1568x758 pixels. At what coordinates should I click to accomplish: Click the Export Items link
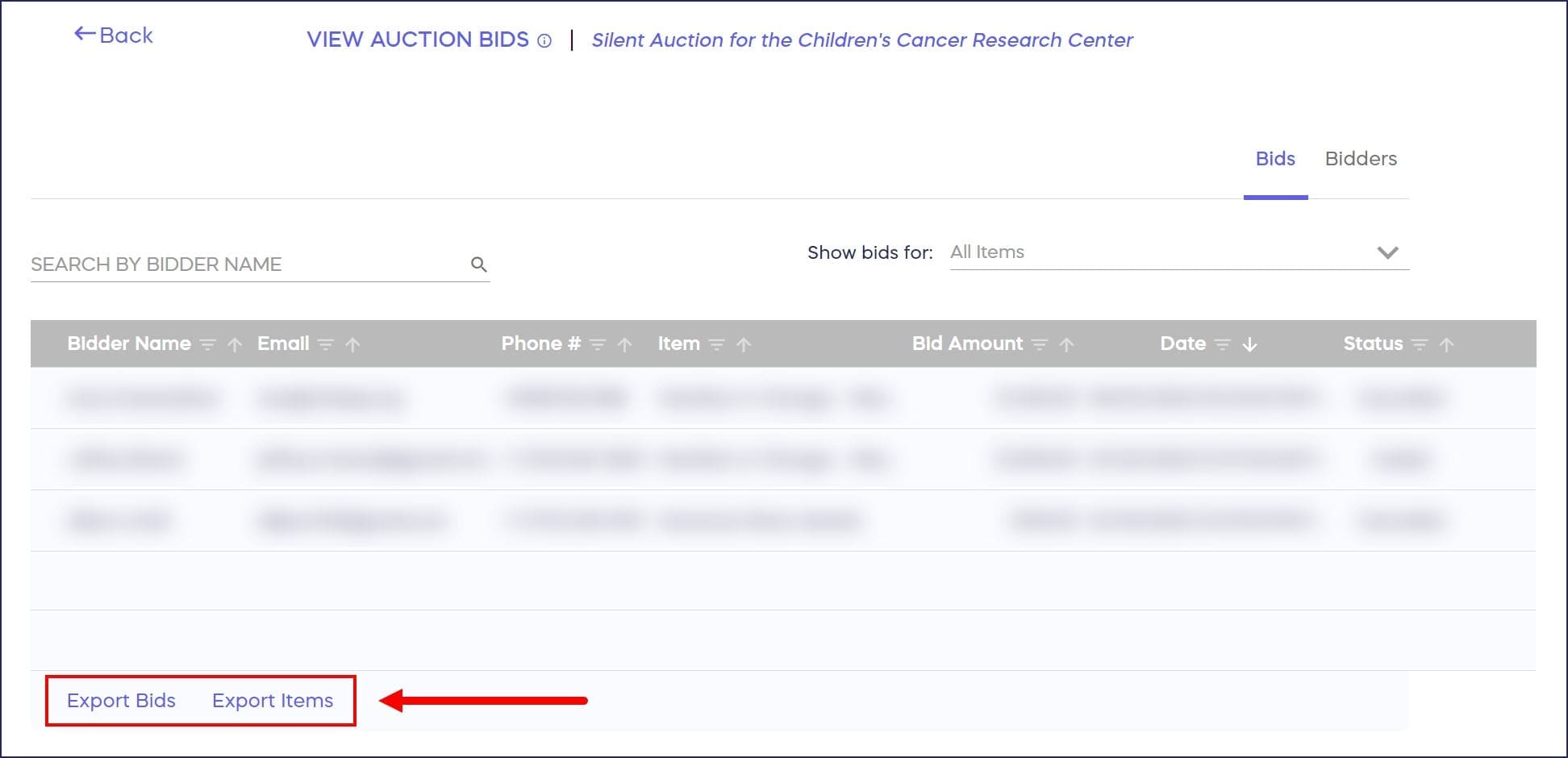tap(273, 701)
